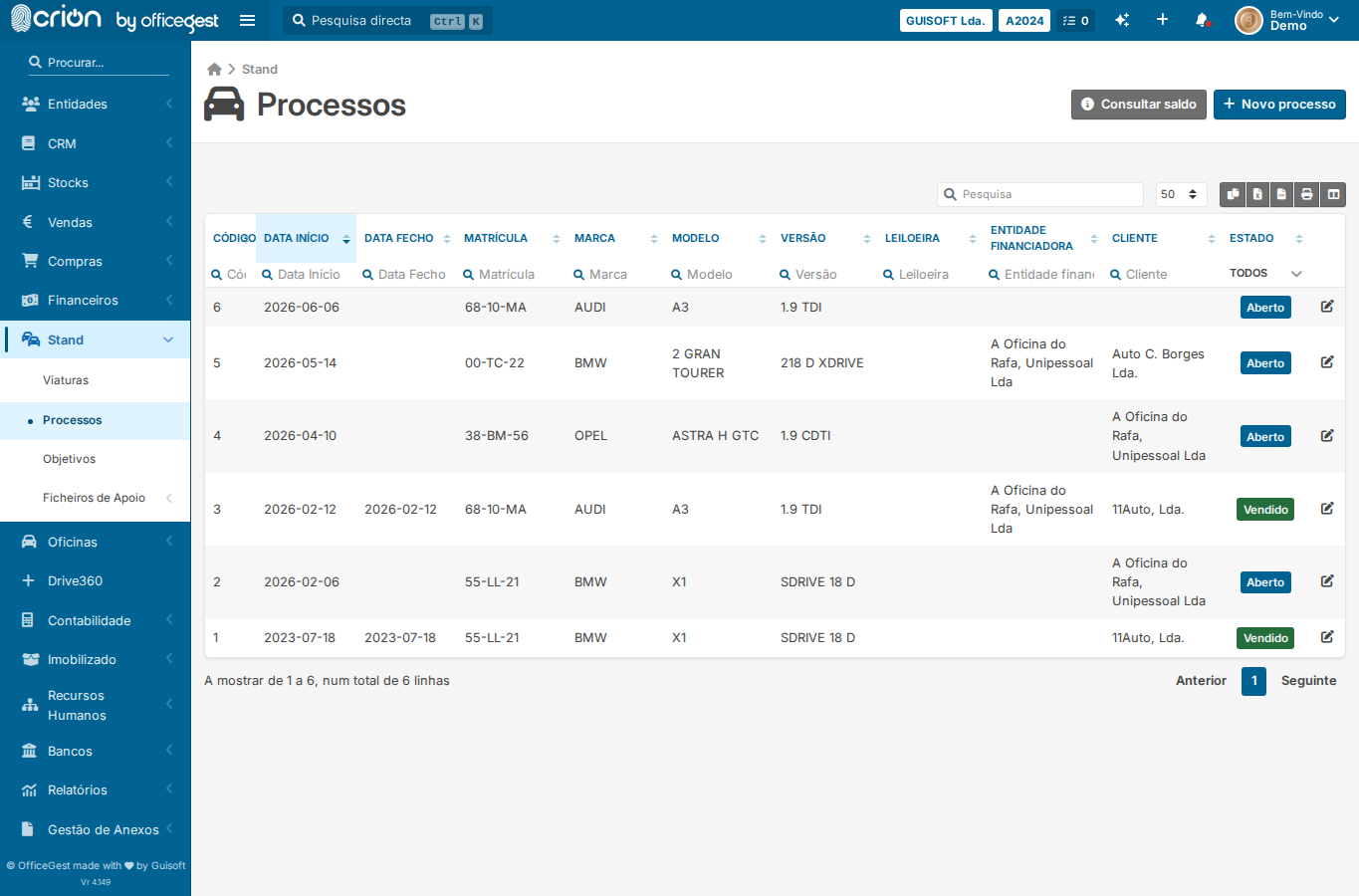Open Stocks sidebar section

coord(96,182)
